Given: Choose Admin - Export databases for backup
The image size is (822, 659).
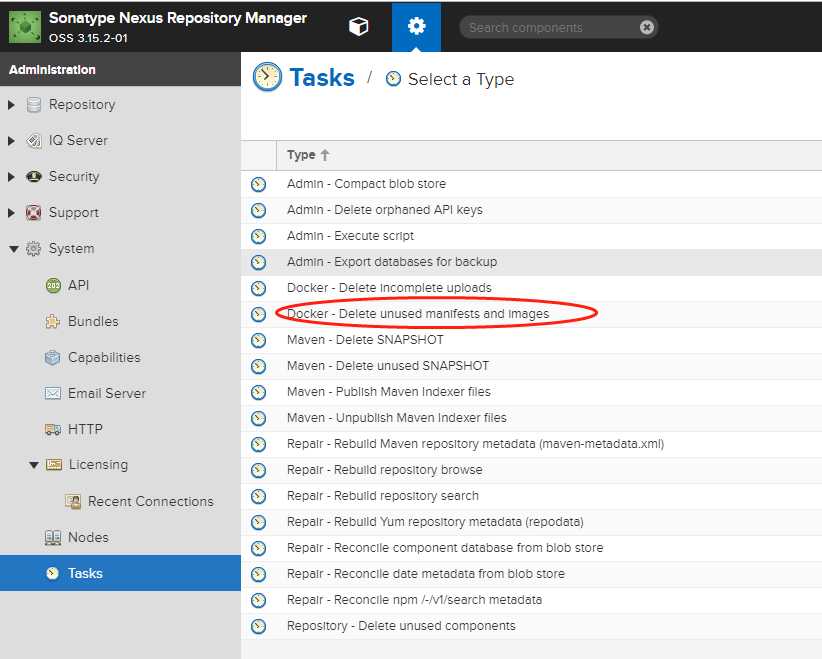Looking at the screenshot, I should tap(391, 262).
